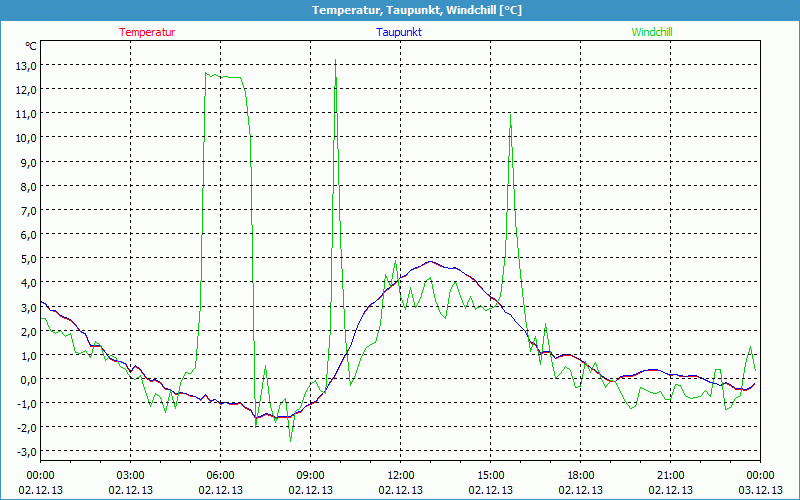Click the 18:00 time axis label
Viewport: 800px width, 500px height.
pos(580,474)
